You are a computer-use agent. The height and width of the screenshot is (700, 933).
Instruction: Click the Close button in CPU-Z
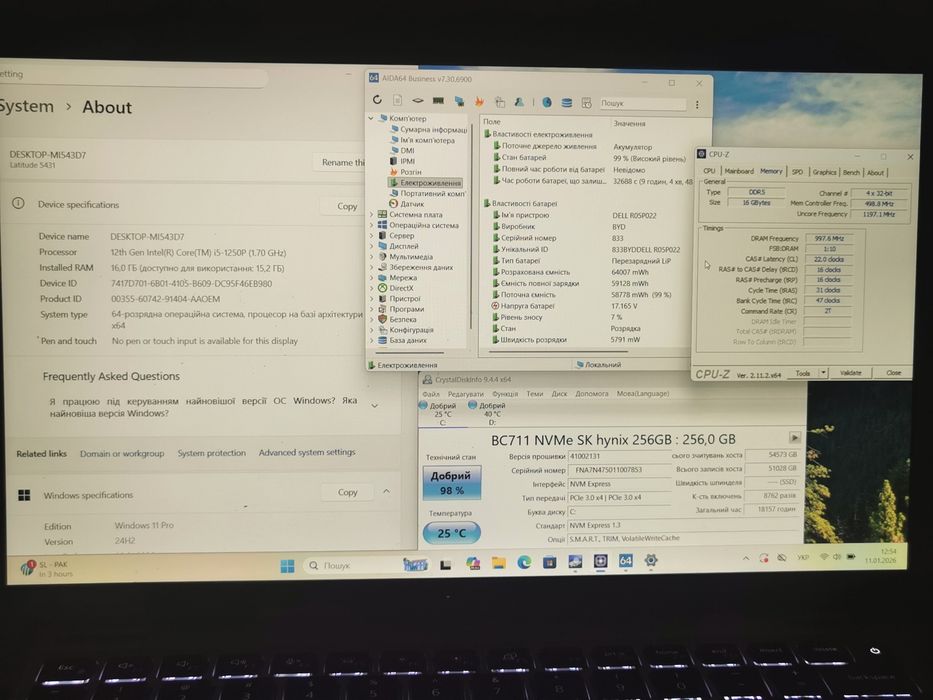[x=893, y=373]
